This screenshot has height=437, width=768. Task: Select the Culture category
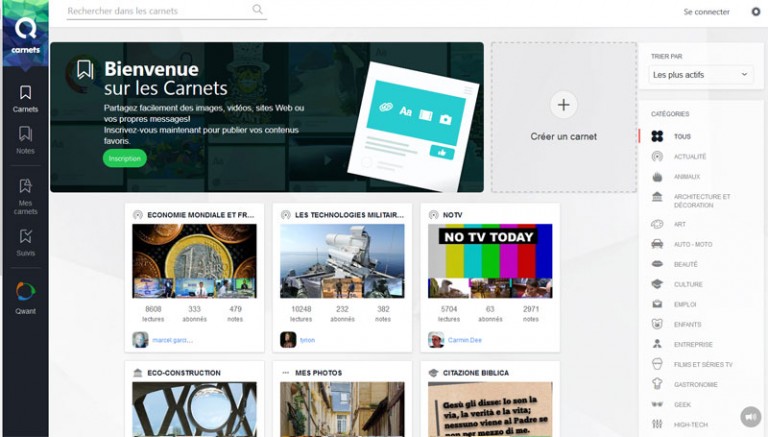pyautogui.click(x=688, y=285)
